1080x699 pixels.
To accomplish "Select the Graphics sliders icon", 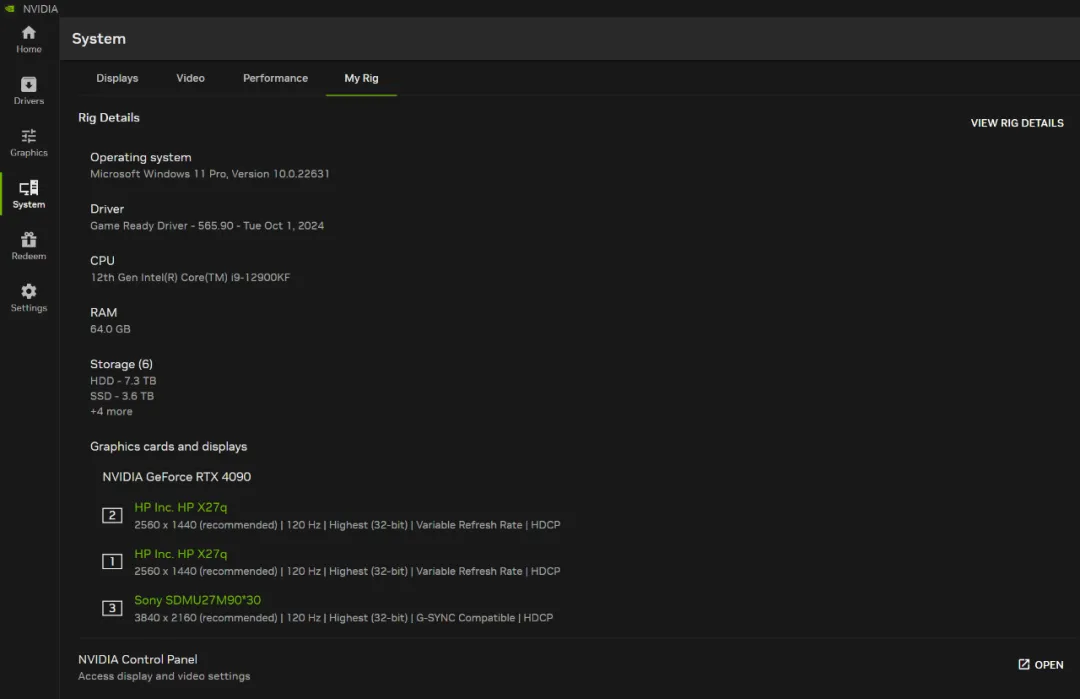I will 28,137.
